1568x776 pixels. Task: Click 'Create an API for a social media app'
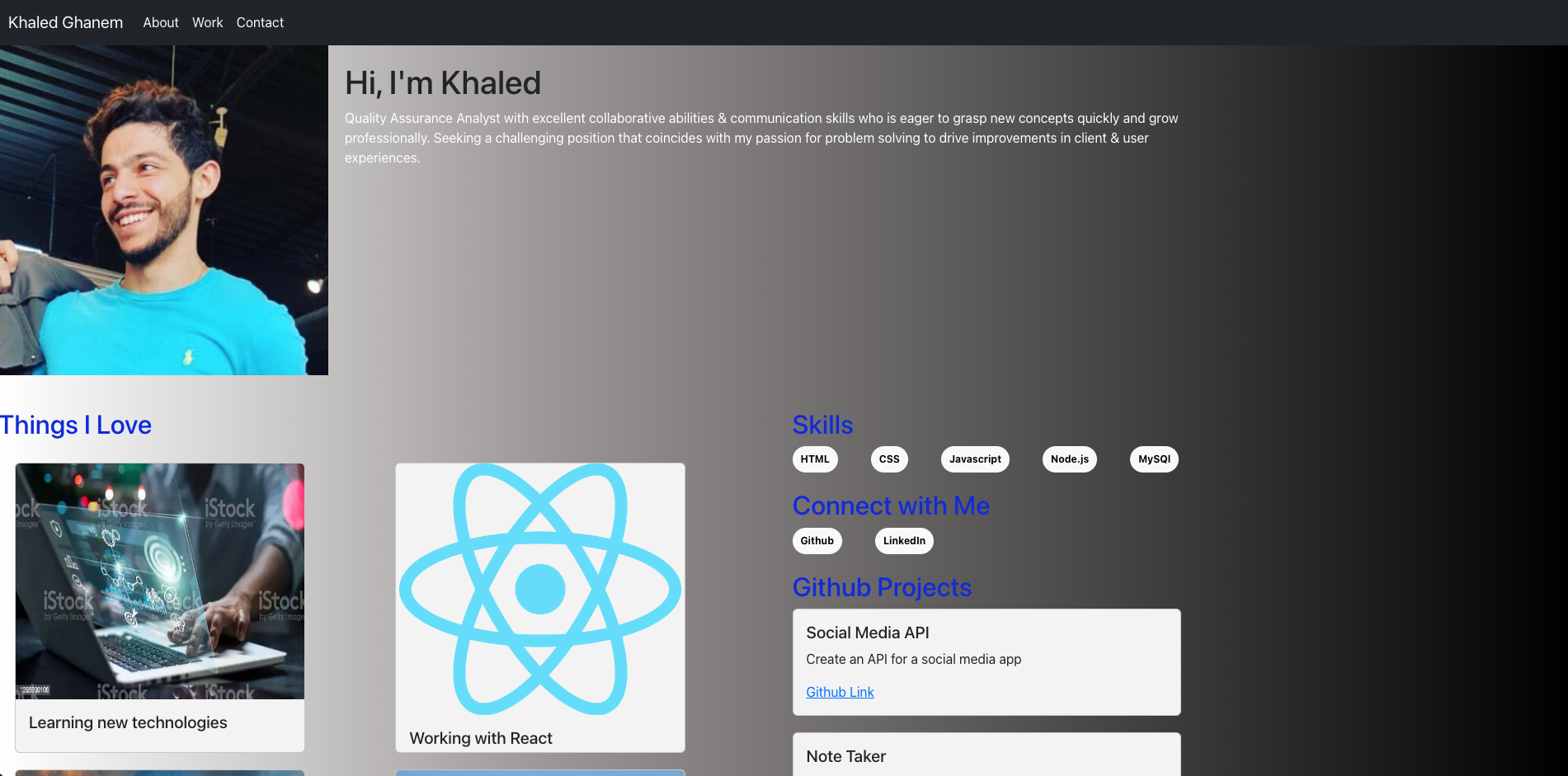(x=914, y=659)
